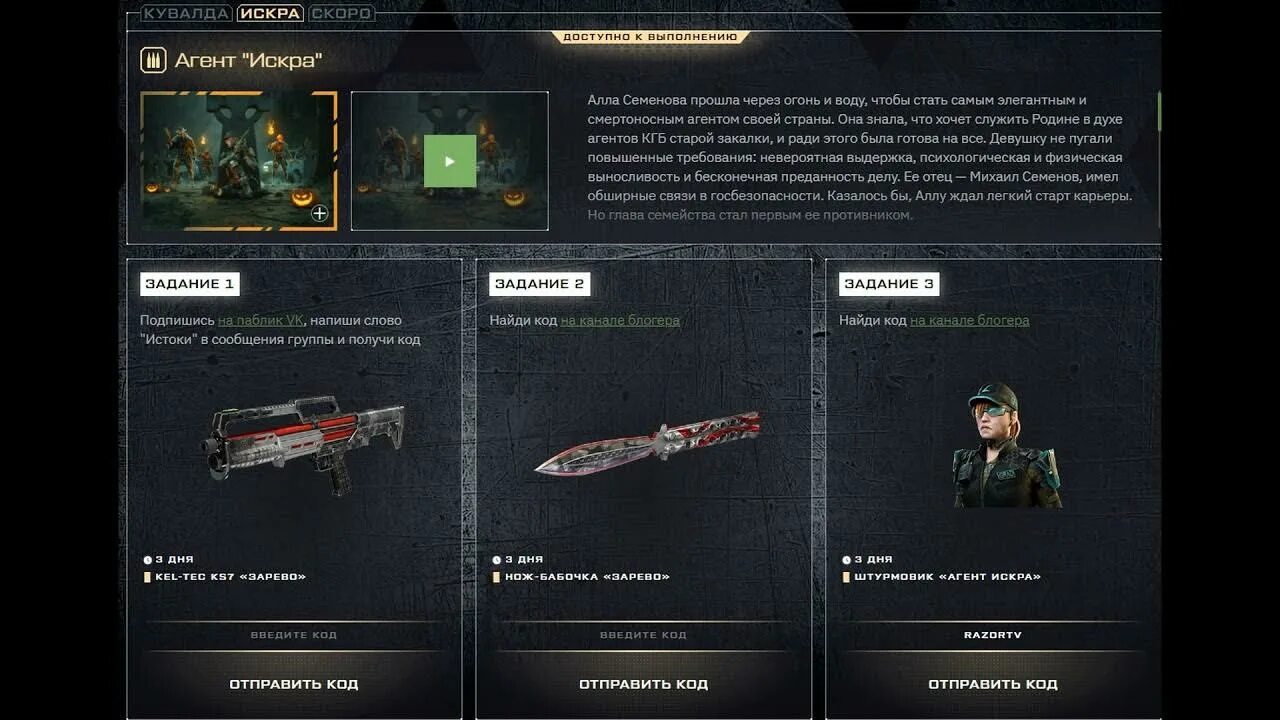Focus the task 1 code field
Viewport: 1280px width, 720px height.
pyautogui.click(x=294, y=635)
